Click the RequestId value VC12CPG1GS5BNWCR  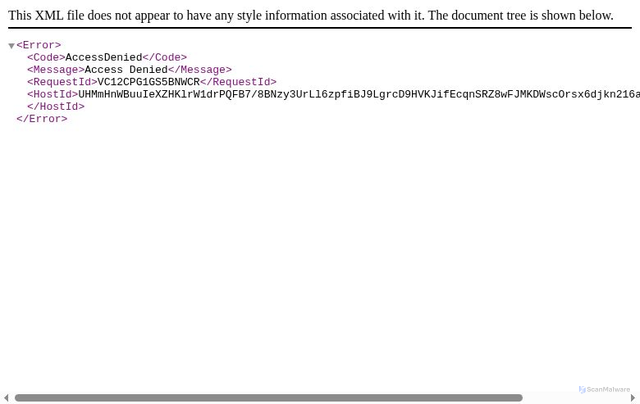(x=149, y=82)
